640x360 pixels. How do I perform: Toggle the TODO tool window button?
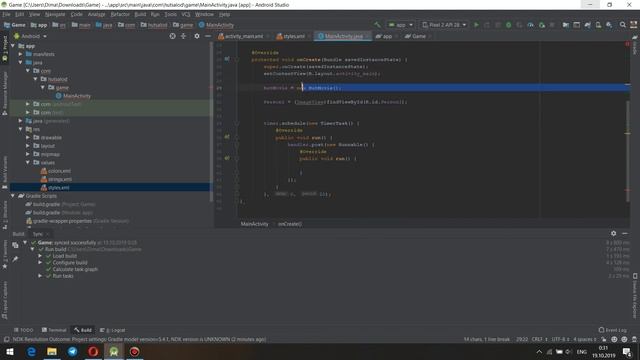24,330
